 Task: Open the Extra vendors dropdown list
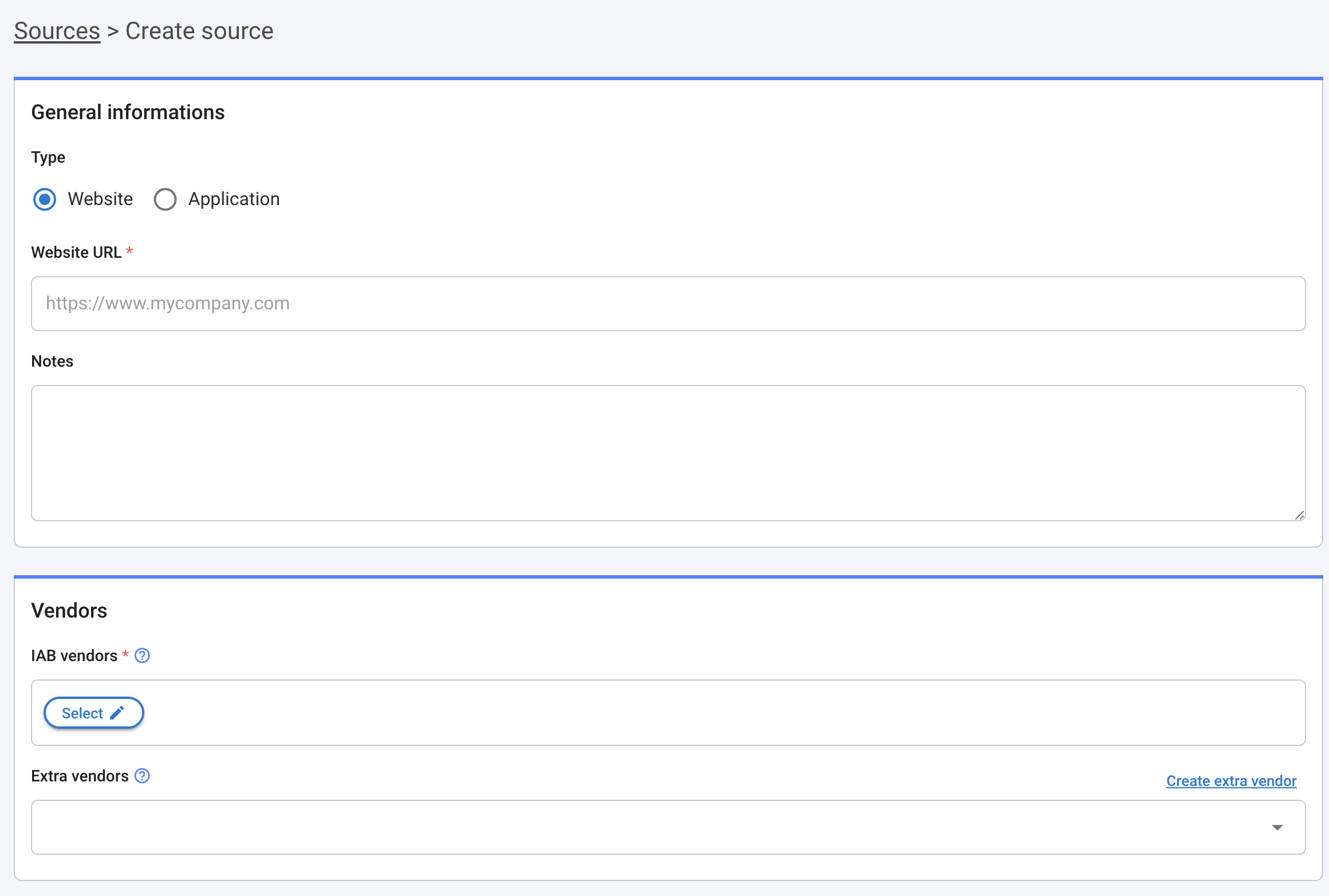tap(630, 827)
